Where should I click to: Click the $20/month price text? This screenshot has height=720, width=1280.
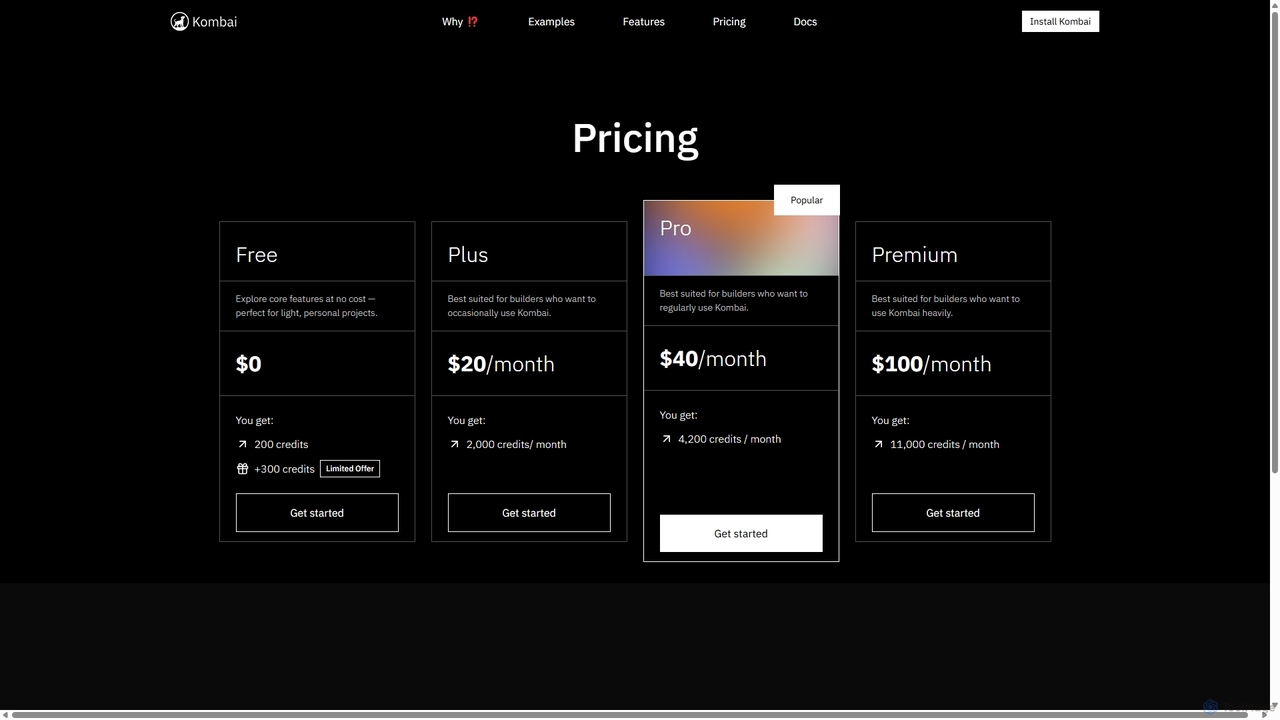(501, 364)
